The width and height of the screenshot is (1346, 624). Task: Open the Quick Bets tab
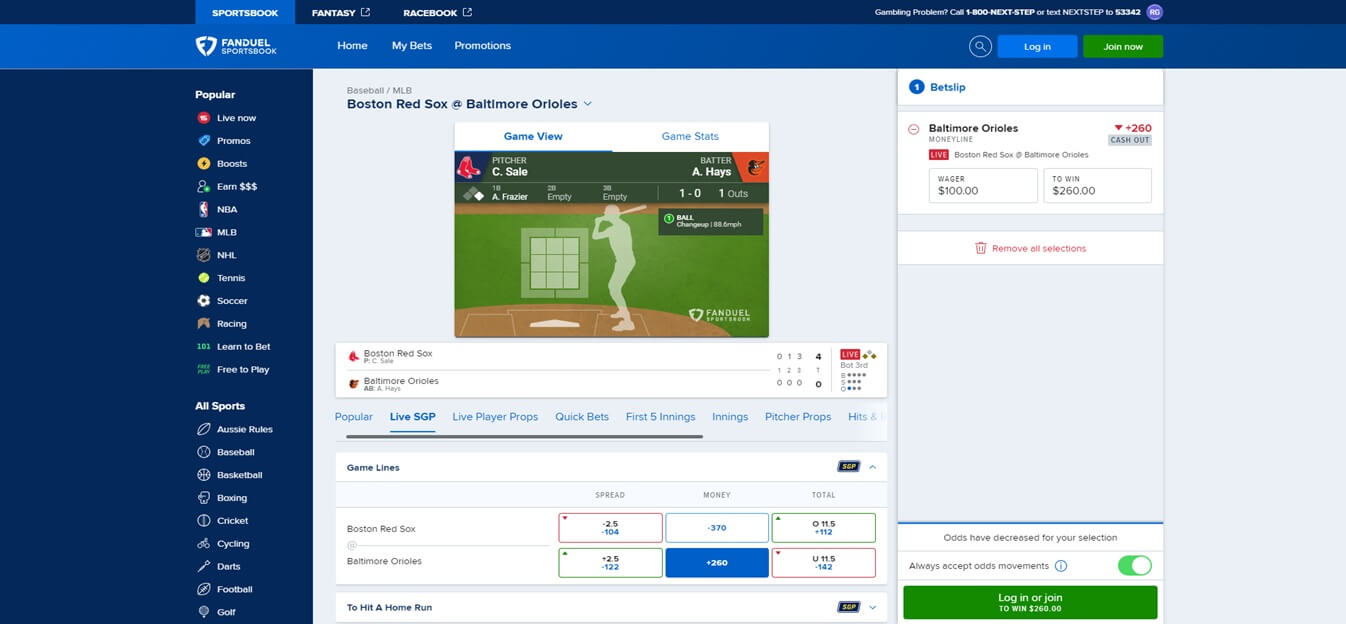click(582, 417)
